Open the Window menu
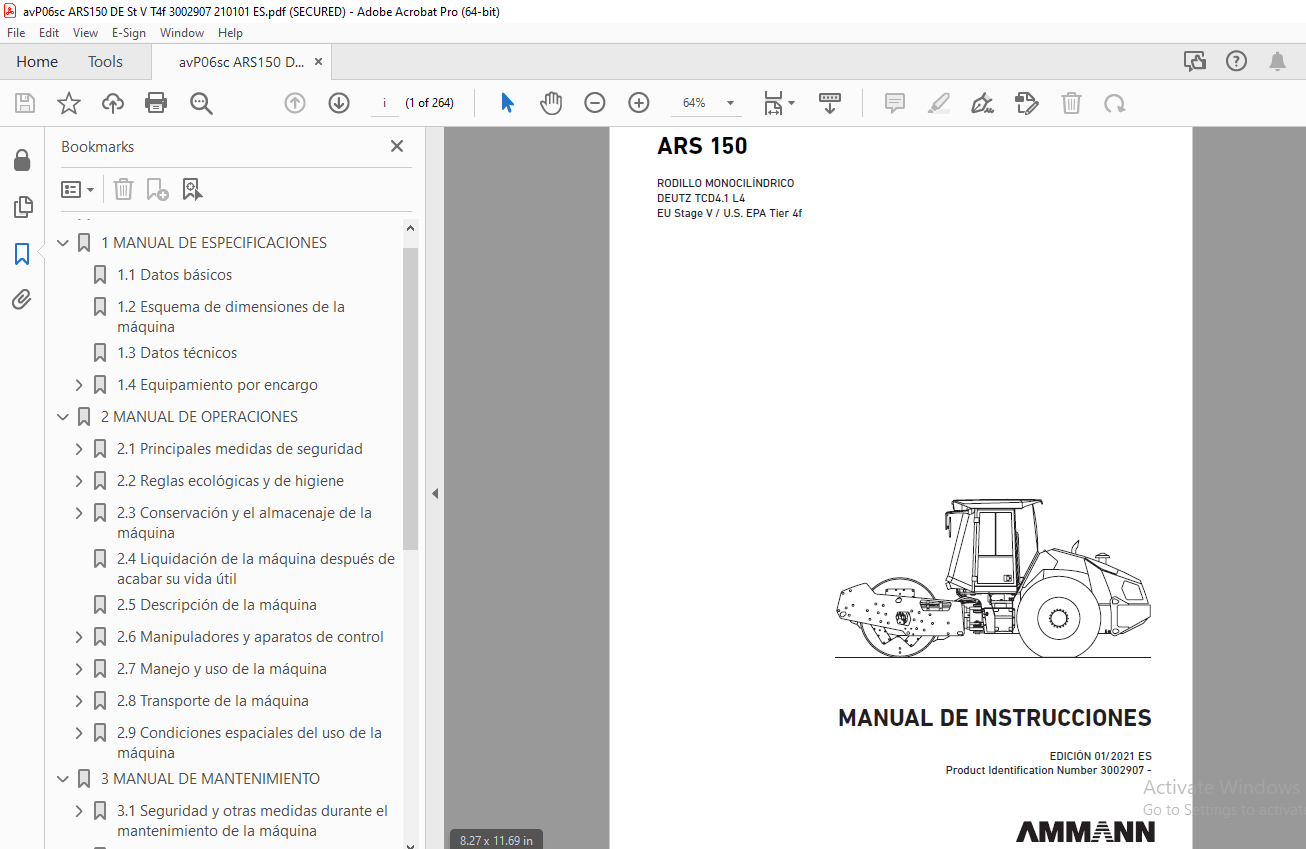 (182, 33)
